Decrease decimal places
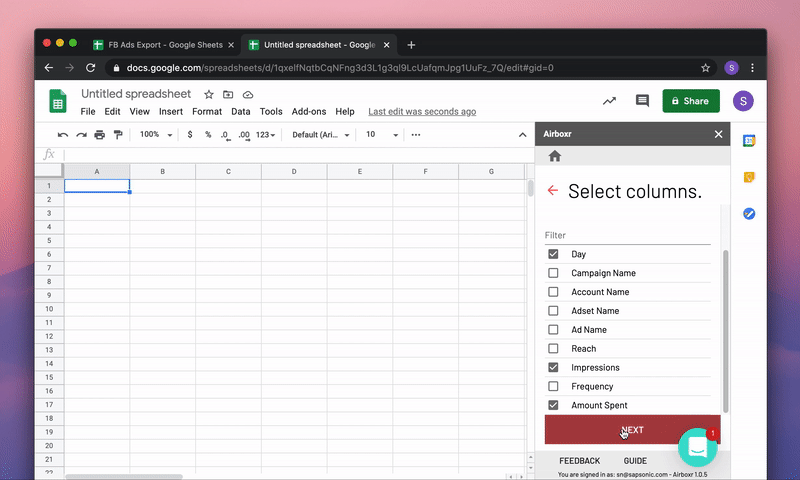The image size is (800, 480). 225,135
